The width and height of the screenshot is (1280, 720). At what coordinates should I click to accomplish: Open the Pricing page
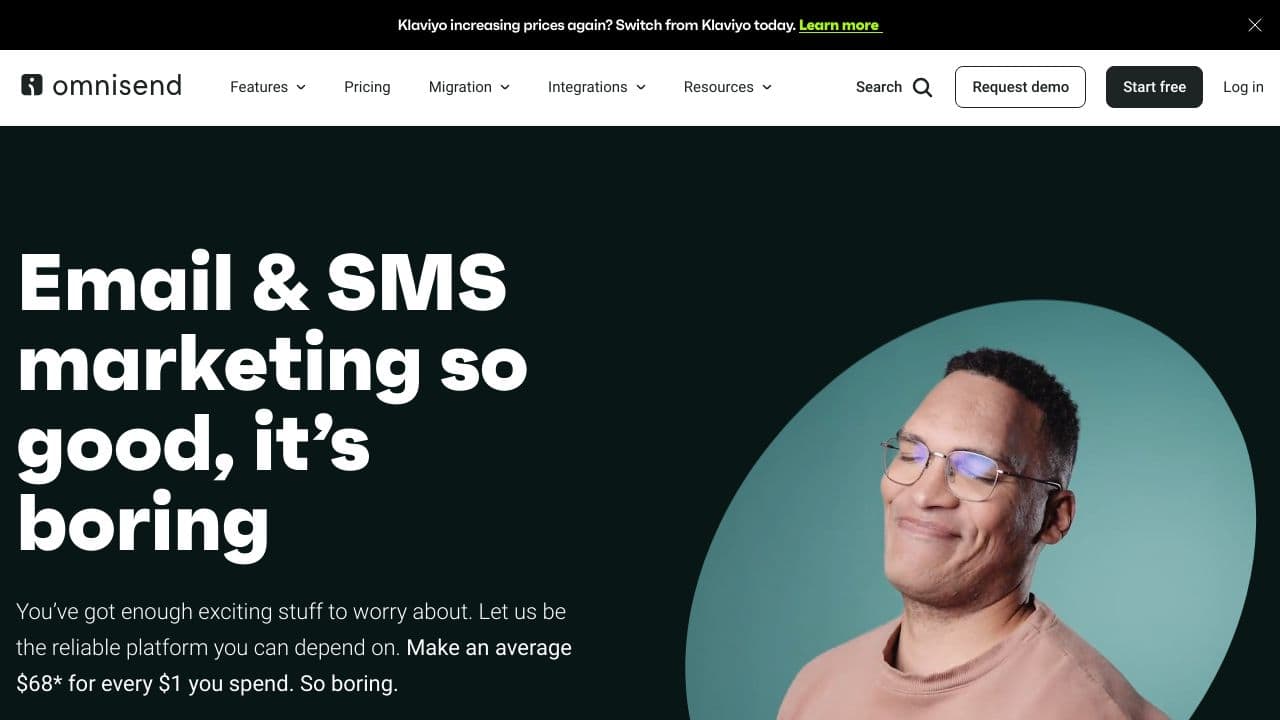point(367,87)
